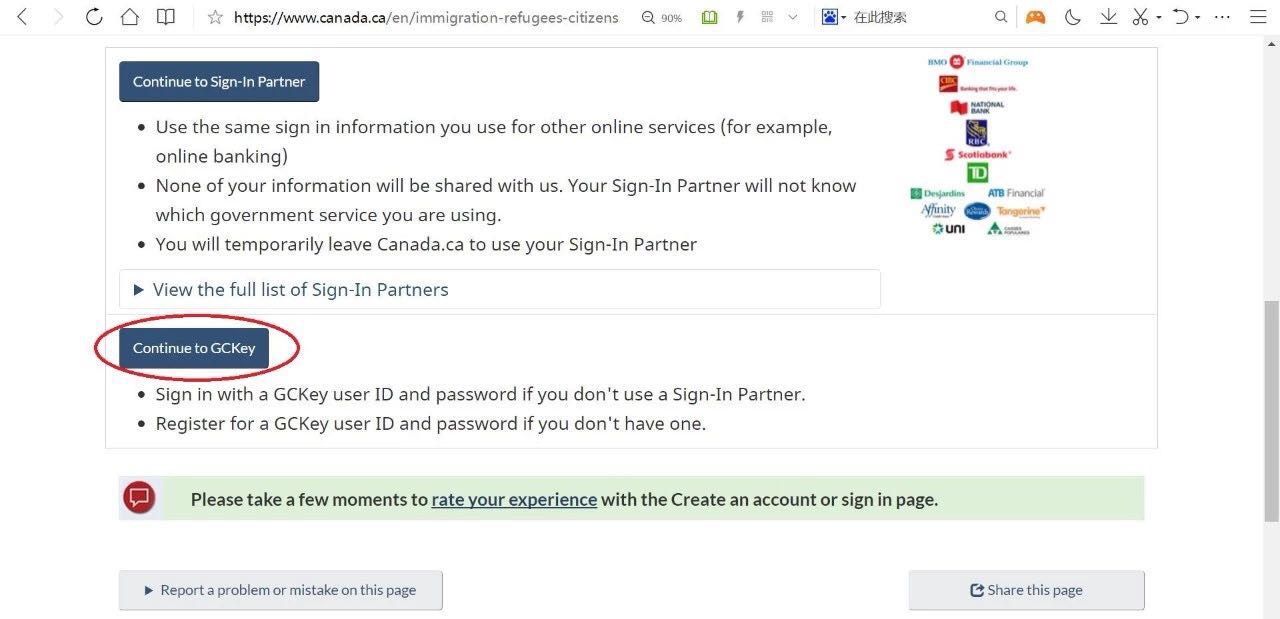Click the Continue to GCKey button
1280x619 pixels.
click(194, 348)
